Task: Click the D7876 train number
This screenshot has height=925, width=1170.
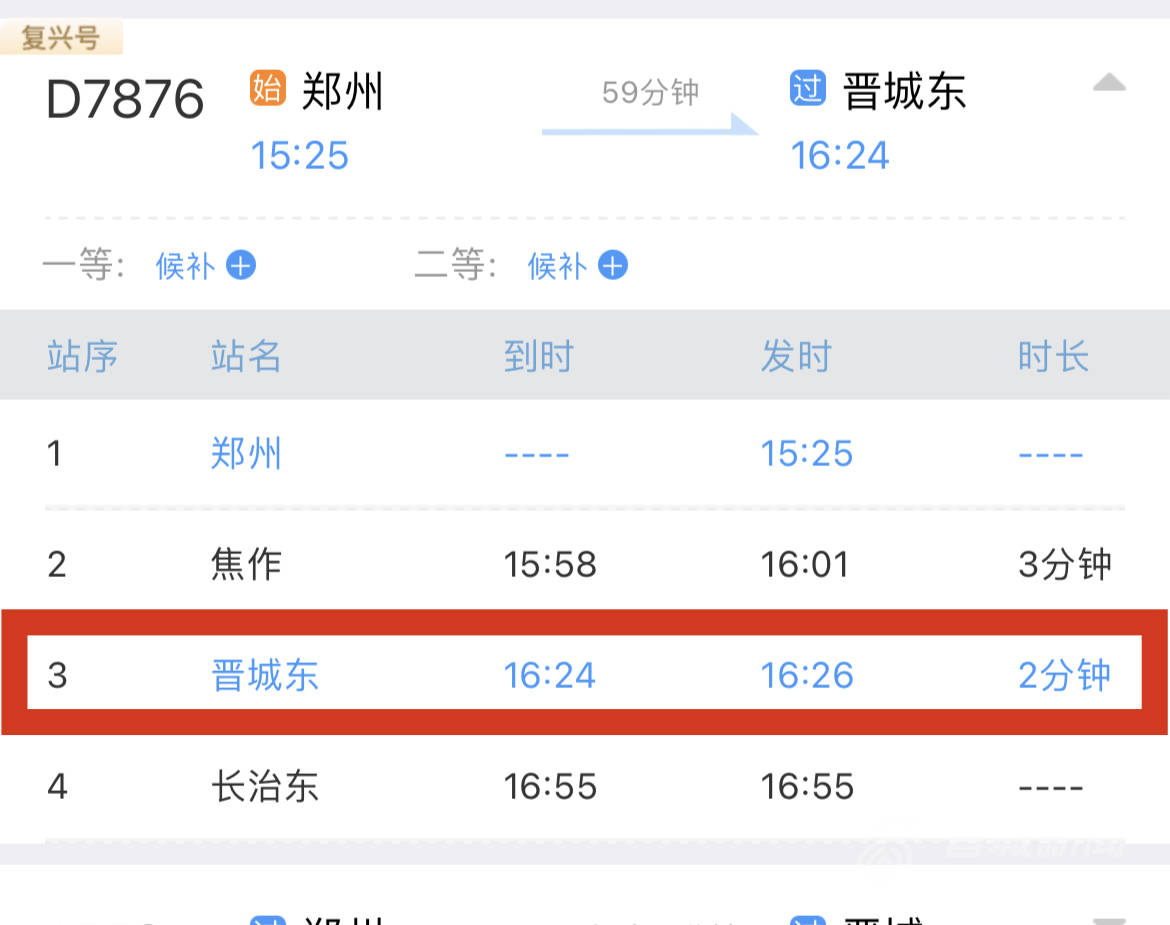Action: (125, 99)
